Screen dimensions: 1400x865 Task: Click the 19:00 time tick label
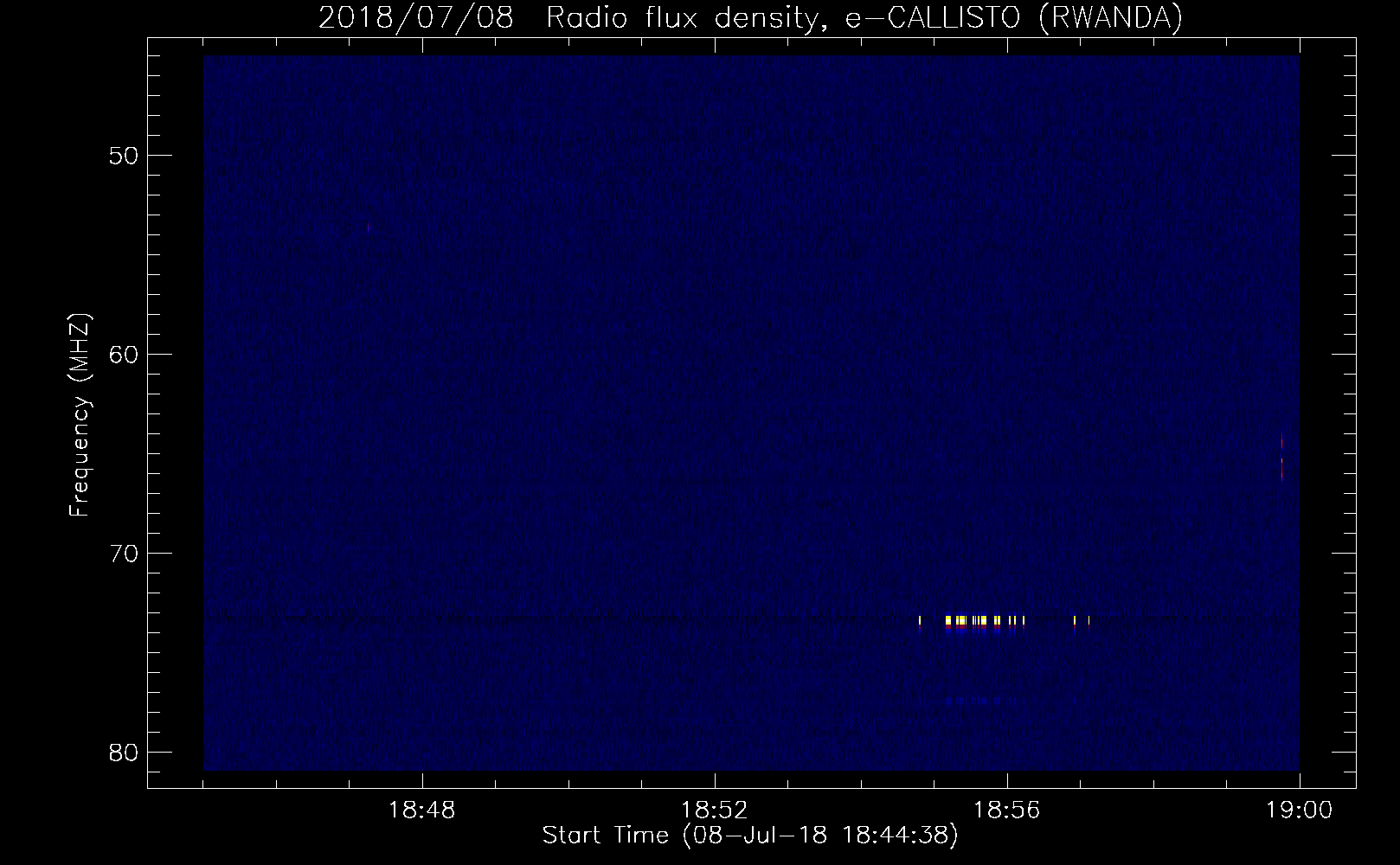(1300, 811)
